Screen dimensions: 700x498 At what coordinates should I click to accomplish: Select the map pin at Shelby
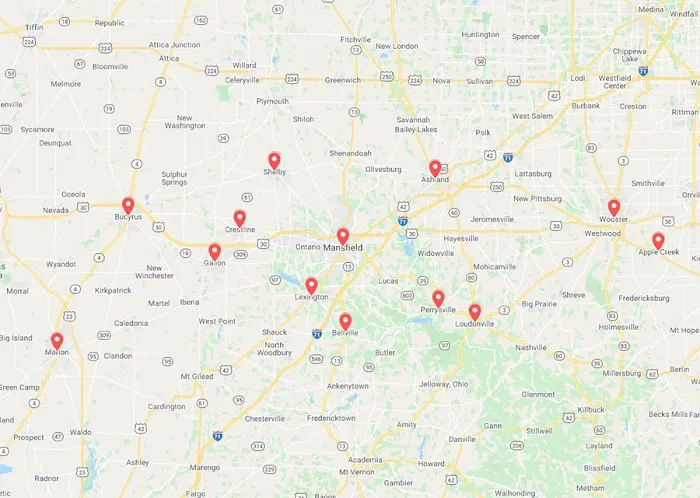(x=274, y=161)
